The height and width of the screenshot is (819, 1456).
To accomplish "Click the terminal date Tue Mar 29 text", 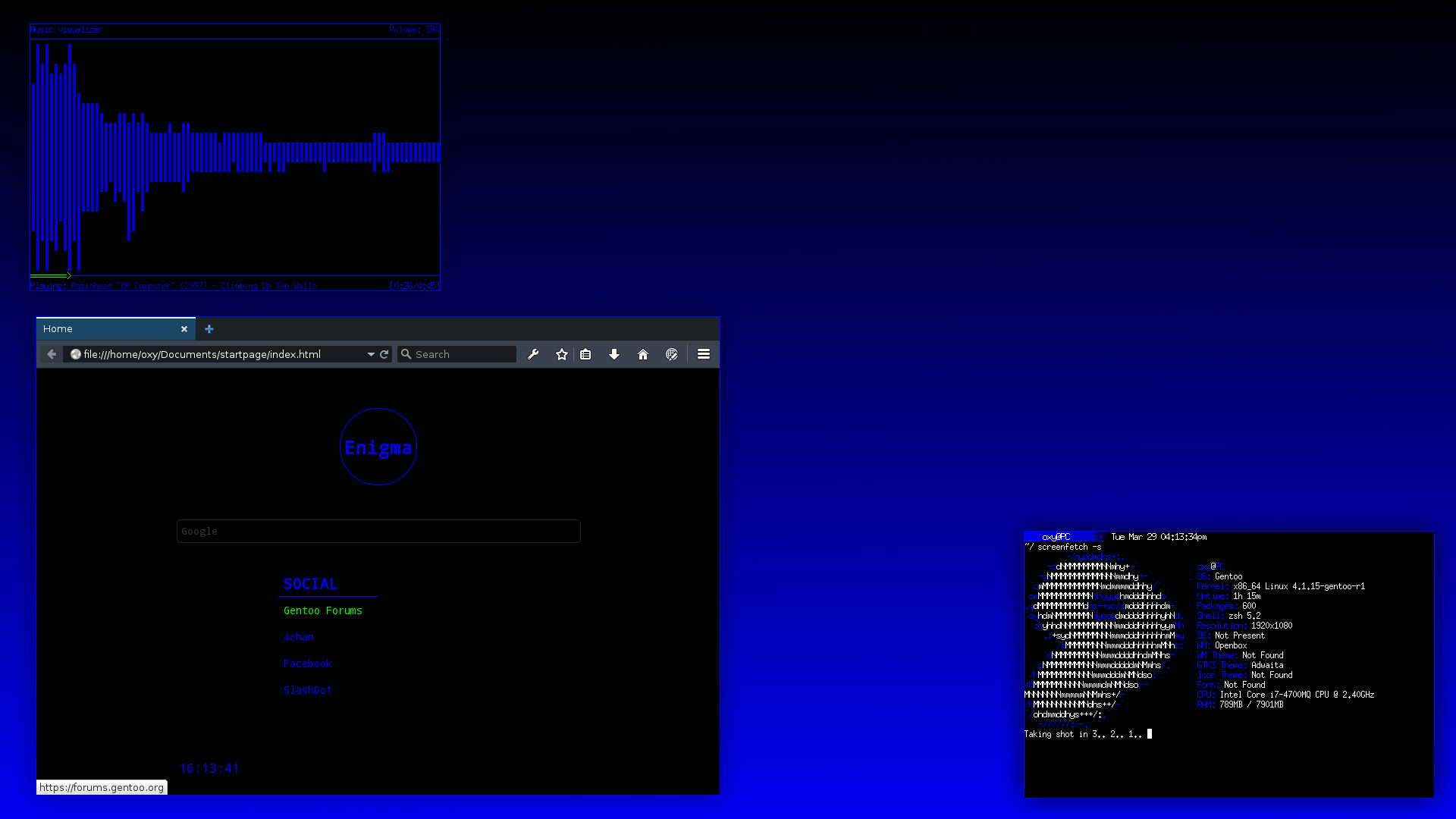I will [1159, 537].
